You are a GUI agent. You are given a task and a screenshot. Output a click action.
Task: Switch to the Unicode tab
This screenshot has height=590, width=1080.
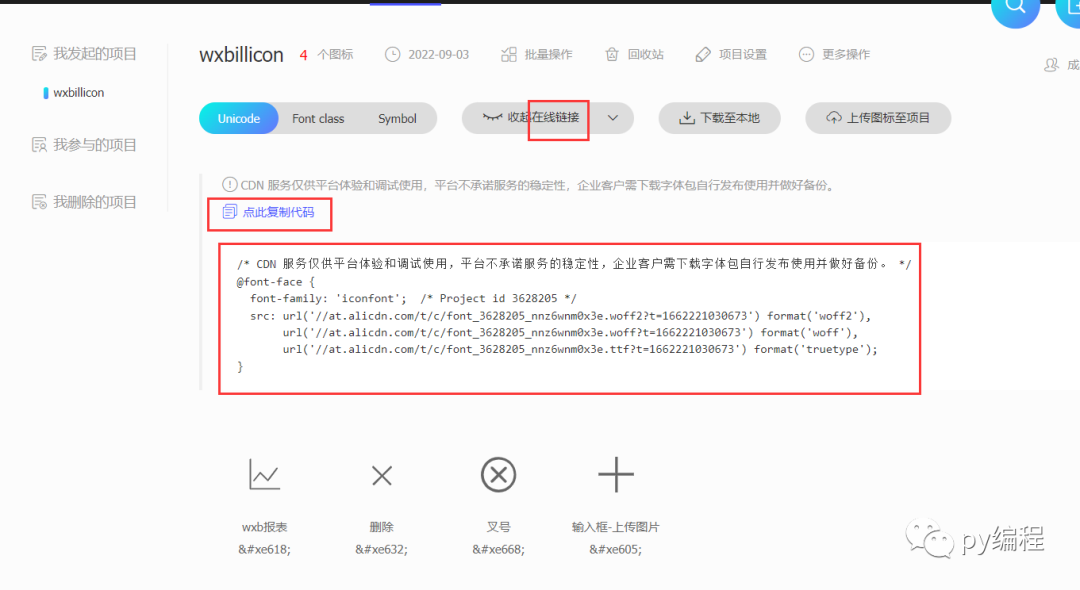pyautogui.click(x=238, y=118)
